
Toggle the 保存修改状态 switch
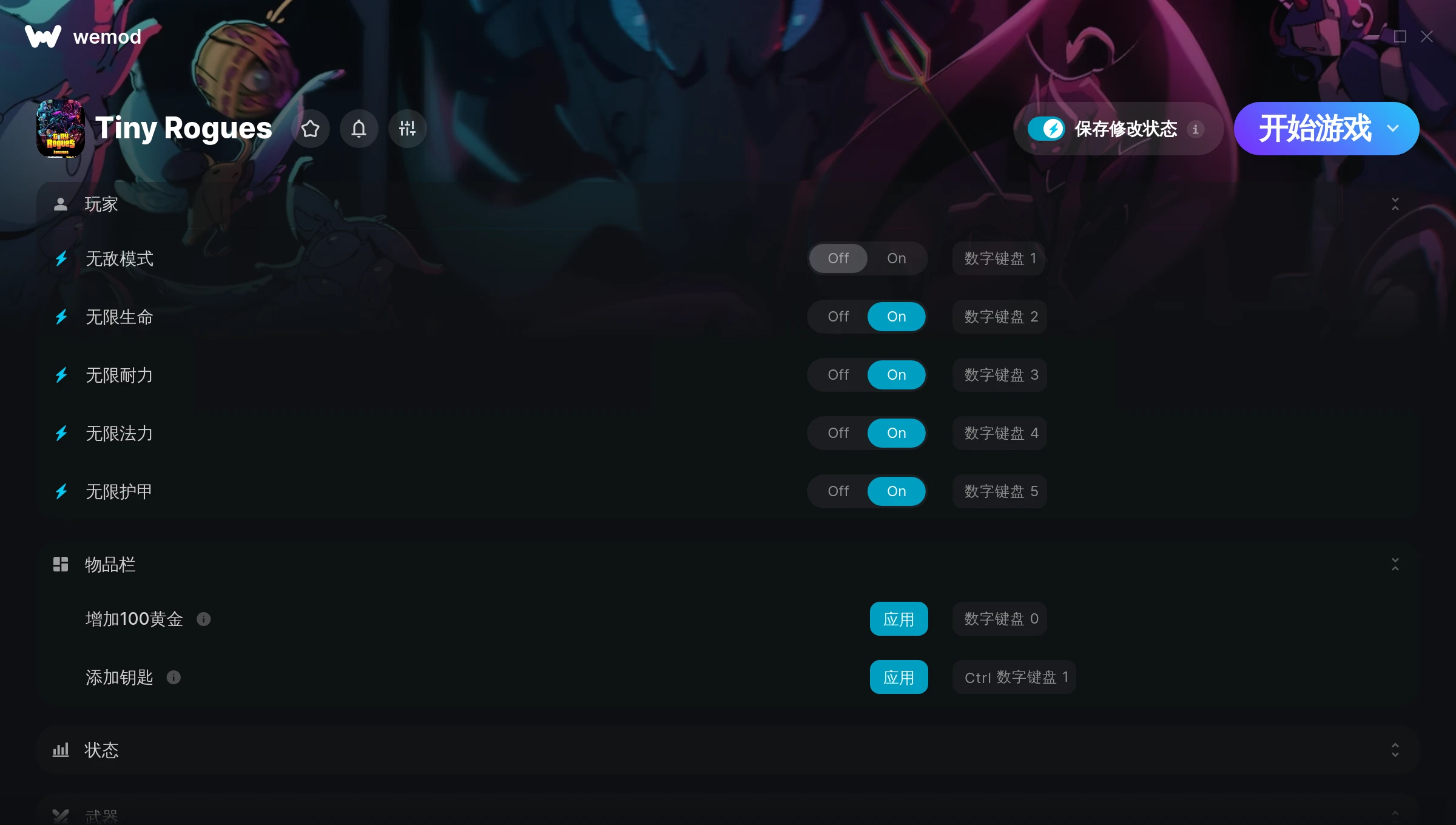click(1046, 129)
